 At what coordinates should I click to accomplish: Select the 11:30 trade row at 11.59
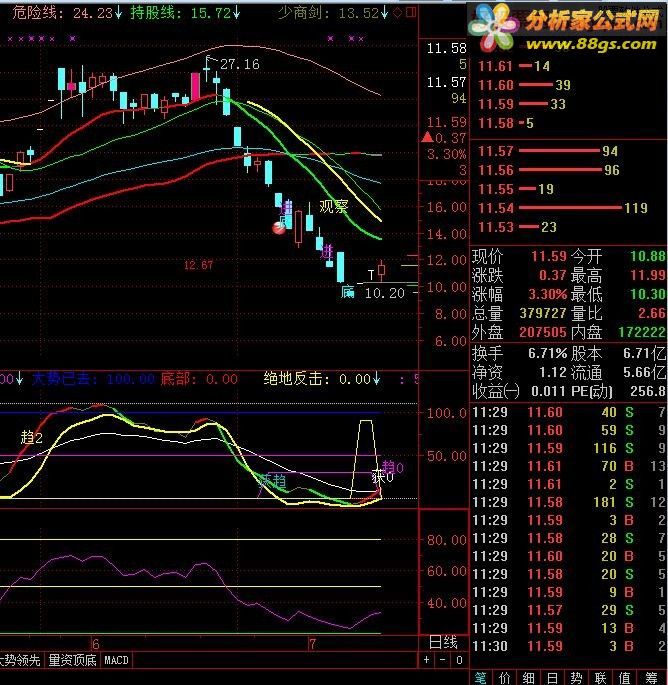coord(569,646)
